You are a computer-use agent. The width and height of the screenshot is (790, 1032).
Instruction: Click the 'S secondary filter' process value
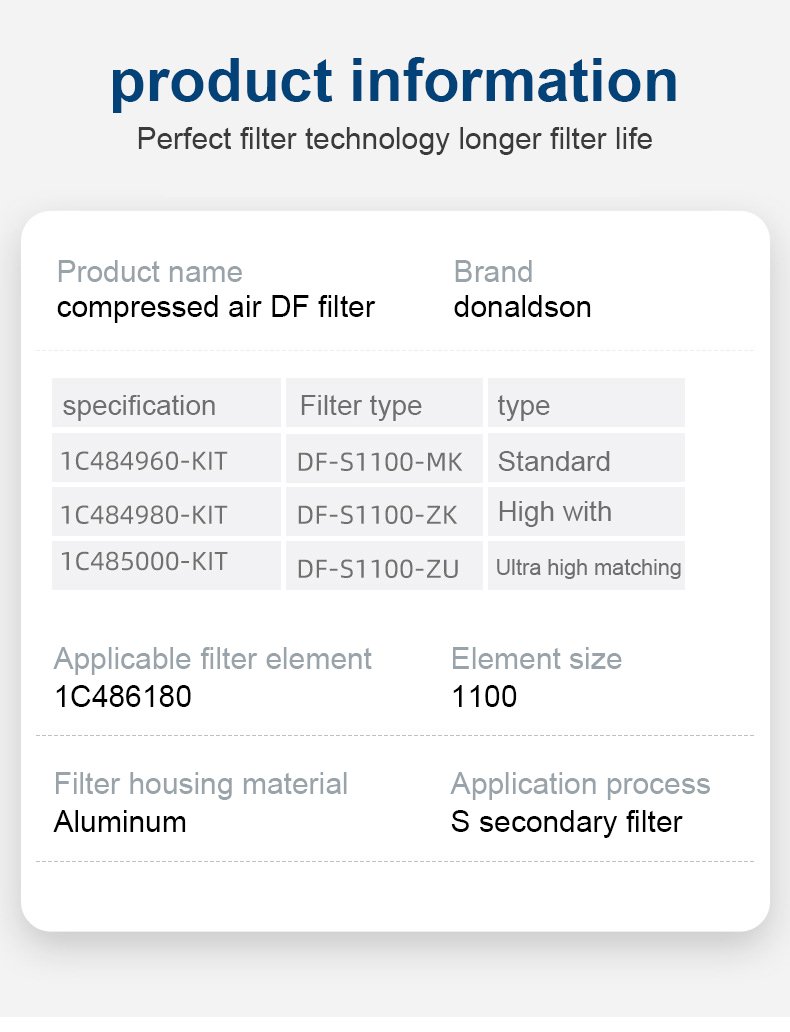pos(567,822)
